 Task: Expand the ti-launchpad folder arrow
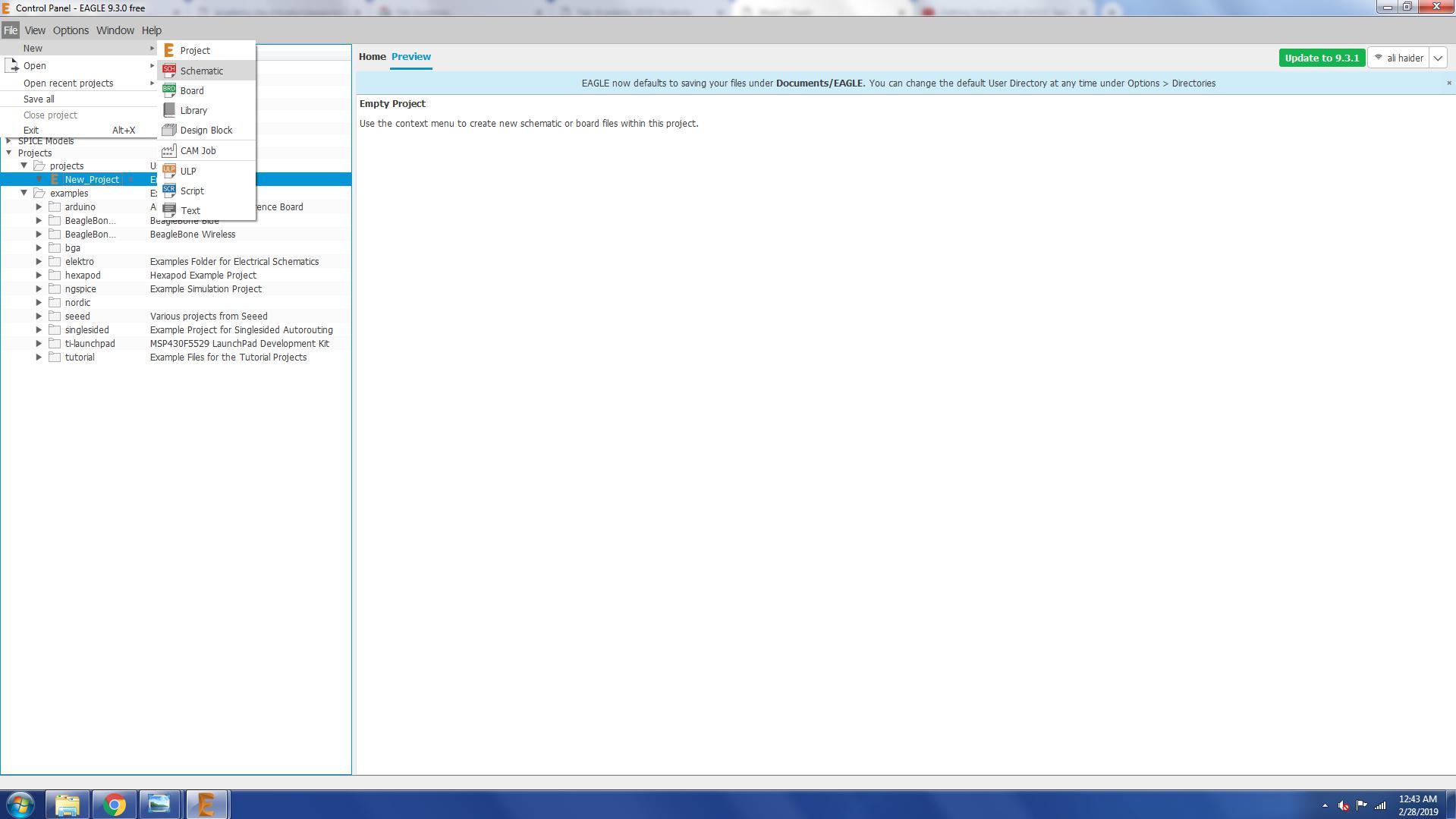click(39, 343)
